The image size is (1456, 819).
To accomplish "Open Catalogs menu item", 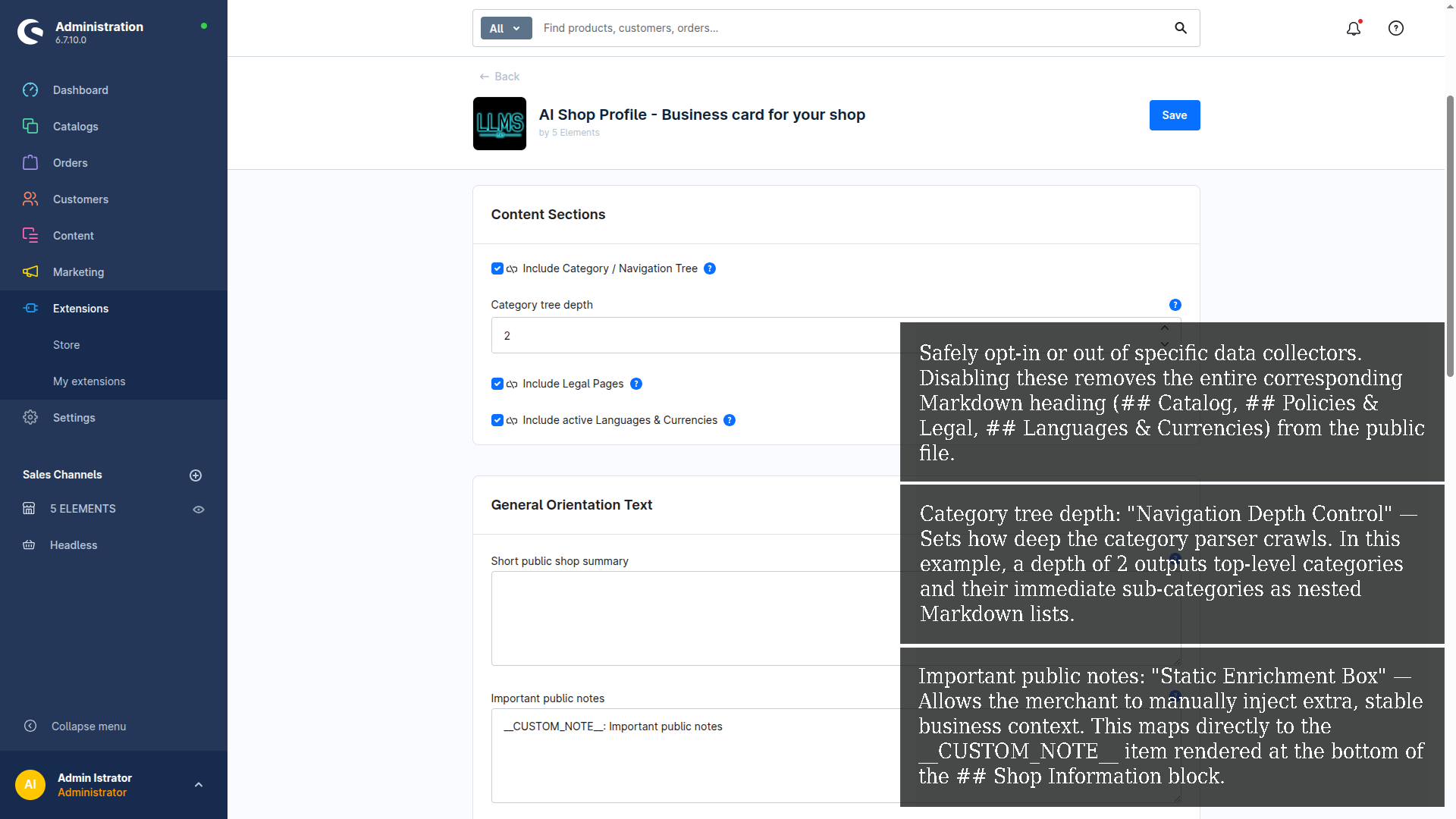I will [x=76, y=127].
